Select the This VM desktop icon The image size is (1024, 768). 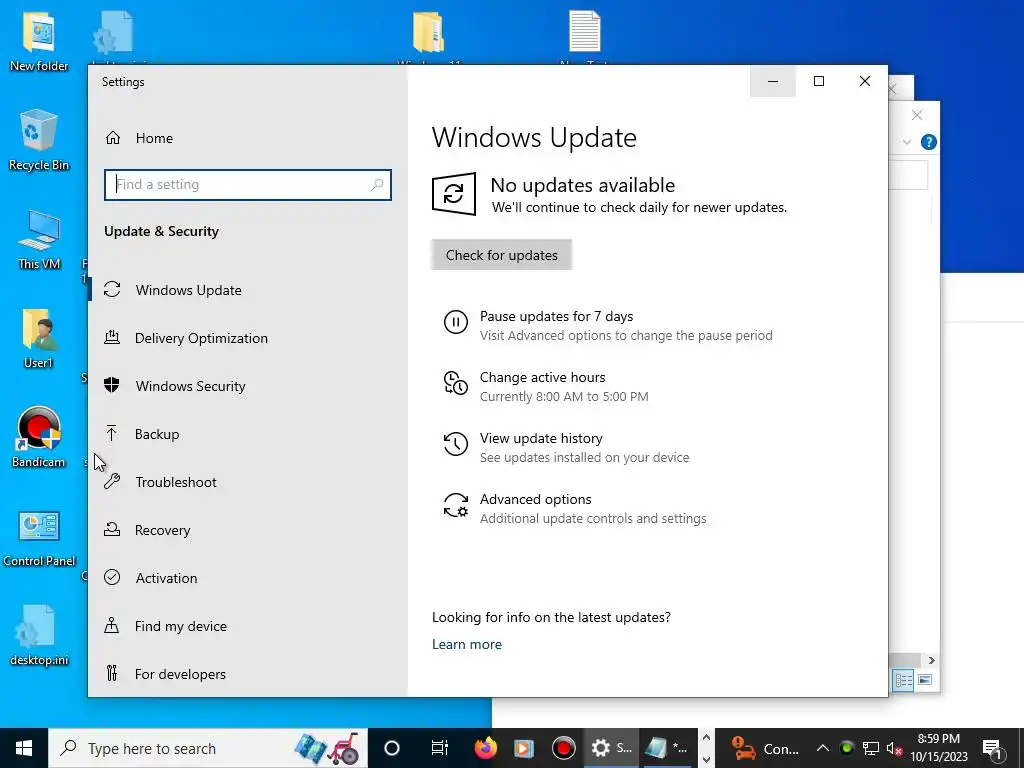[x=39, y=240]
